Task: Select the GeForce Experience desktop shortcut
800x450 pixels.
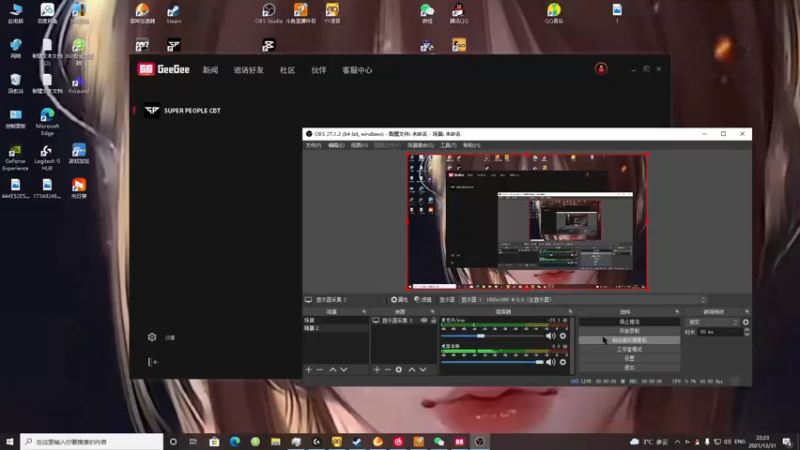Action: (15, 158)
